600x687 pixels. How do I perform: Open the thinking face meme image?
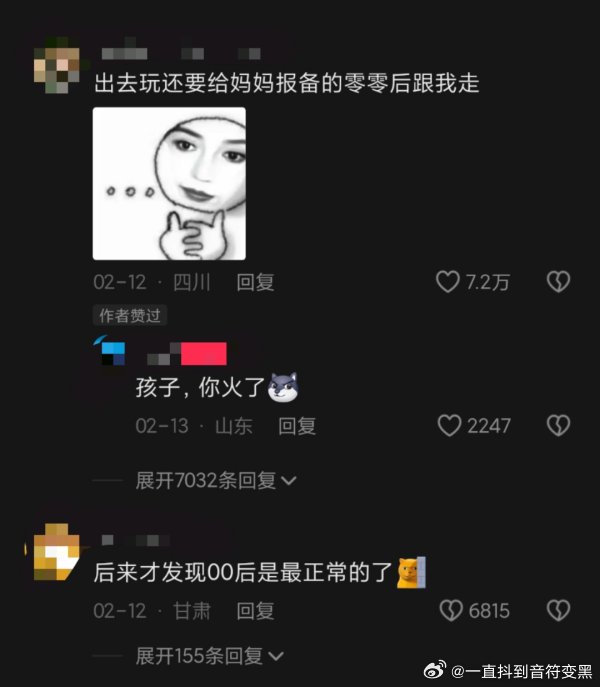pos(169,184)
